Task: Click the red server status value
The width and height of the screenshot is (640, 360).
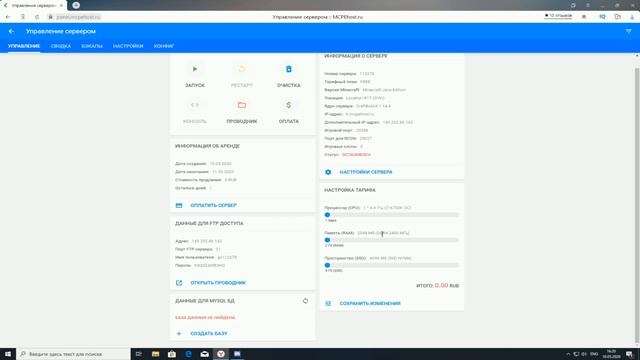Action: point(356,155)
